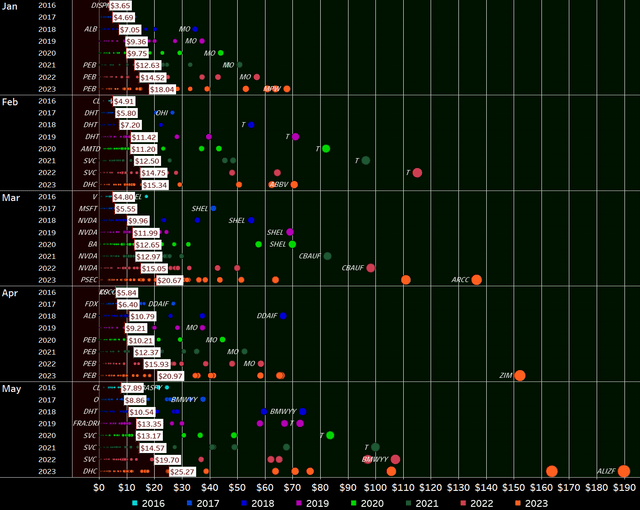Click the $13.35 data label
The width and height of the screenshot is (640, 510).
(x=149, y=424)
